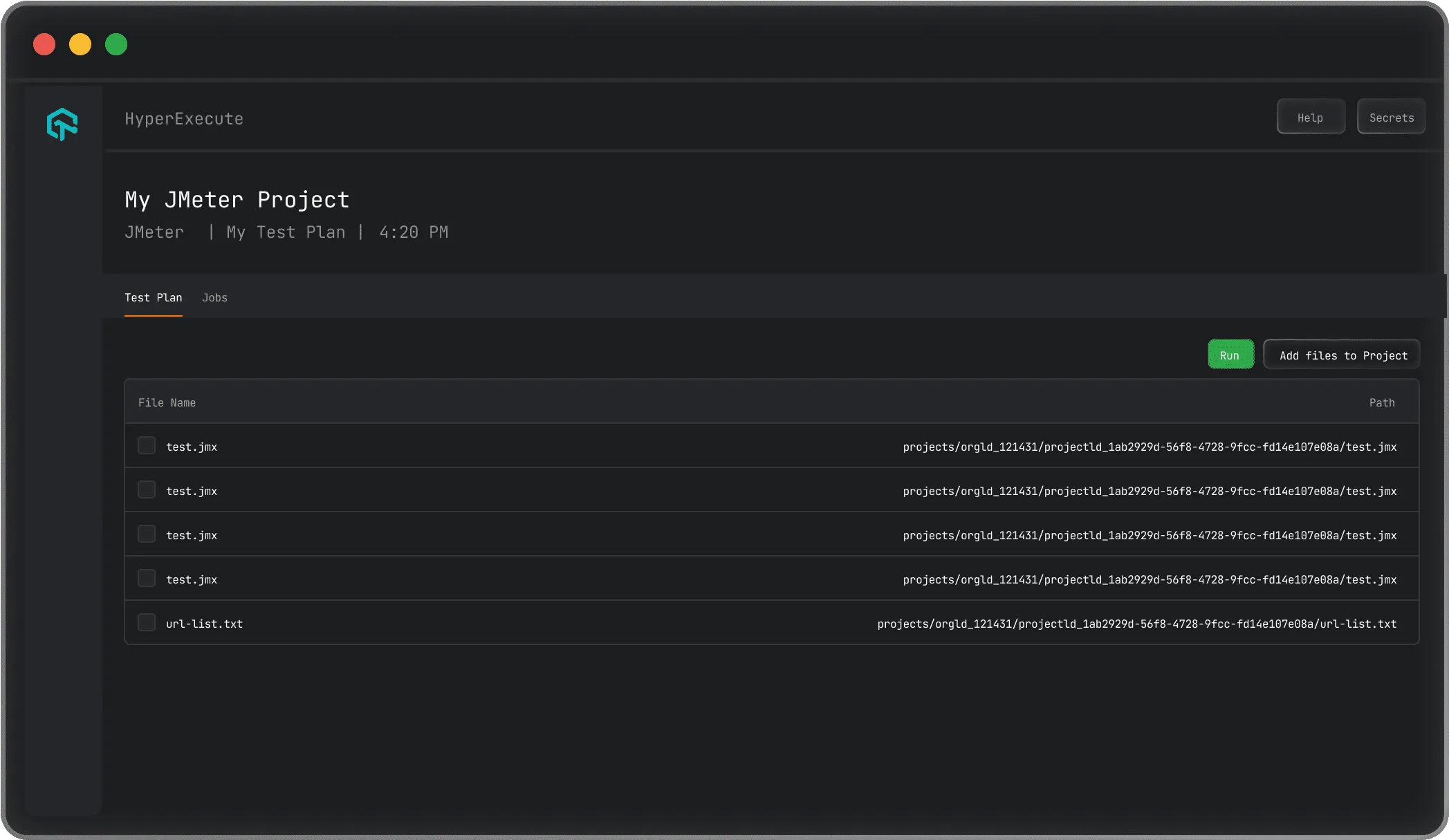Click the HyperExecute logo icon in sidebar
The image size is (1449, 840).
pyautogui.click(x=62, y=124)
